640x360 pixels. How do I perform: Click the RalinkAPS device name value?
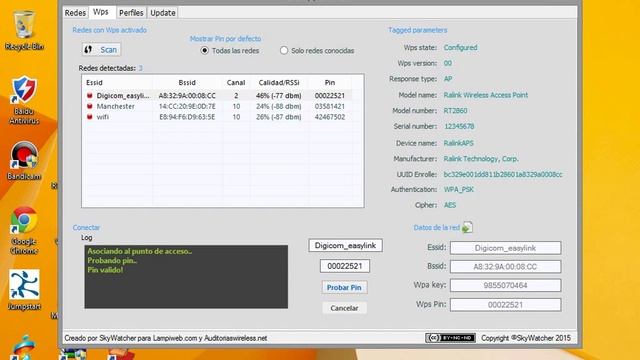[x=459, y=143]
